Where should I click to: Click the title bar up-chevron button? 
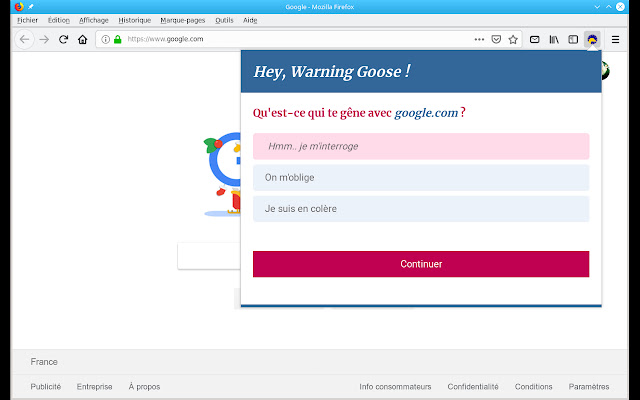(609, 7)
